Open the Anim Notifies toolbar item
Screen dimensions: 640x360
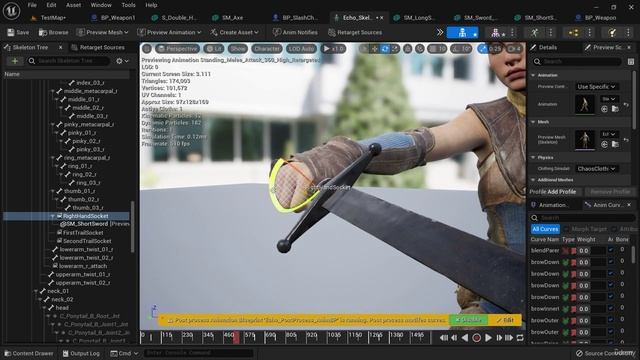296,32
